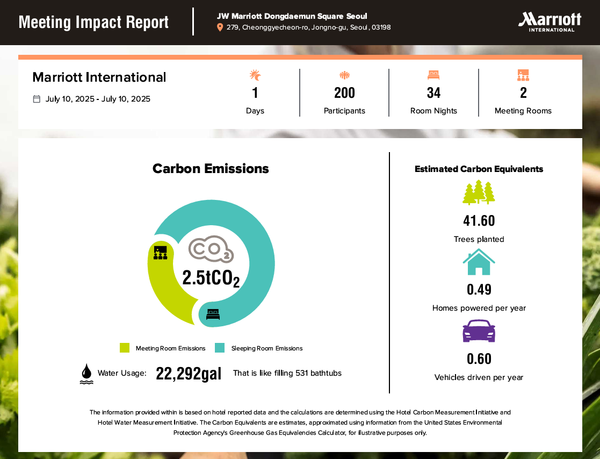The width and height of the screenshot is (600, 459).
Task: Click the Trees planted label
Action: coord(479,239)
